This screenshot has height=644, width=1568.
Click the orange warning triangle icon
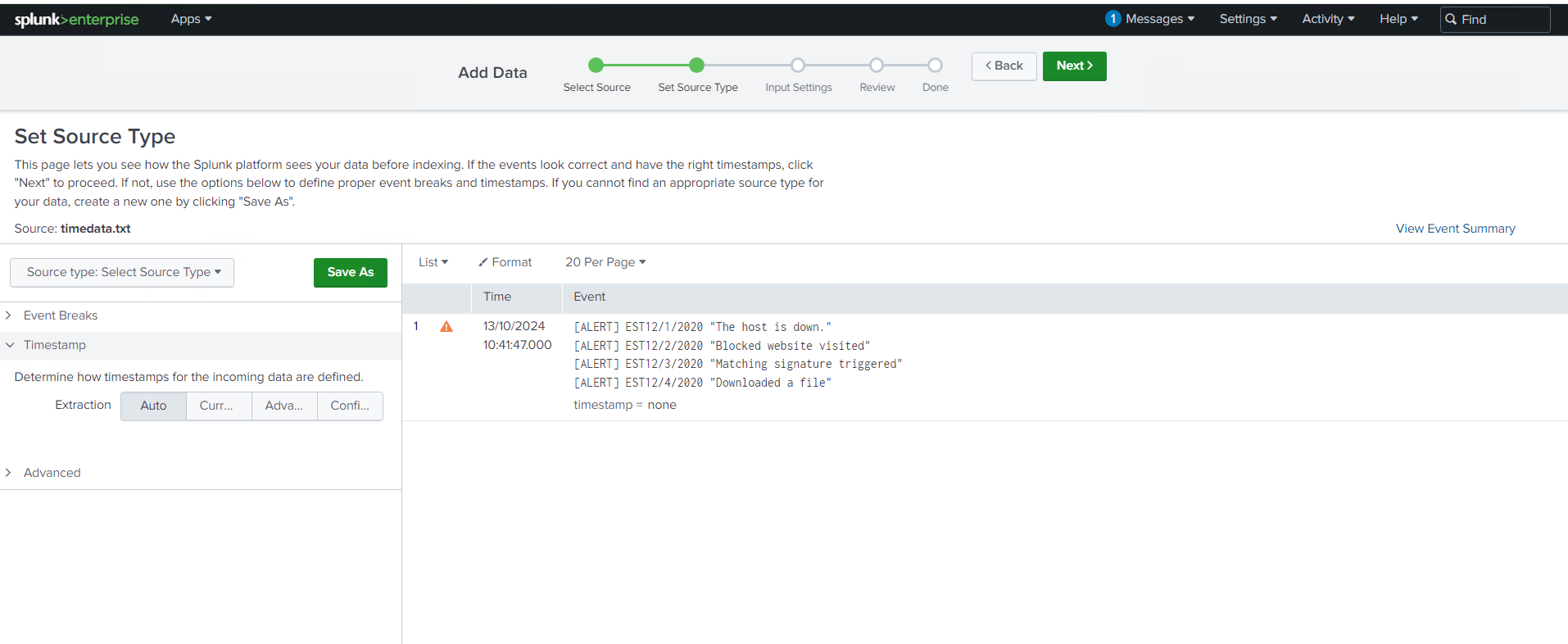pos(446,327)
